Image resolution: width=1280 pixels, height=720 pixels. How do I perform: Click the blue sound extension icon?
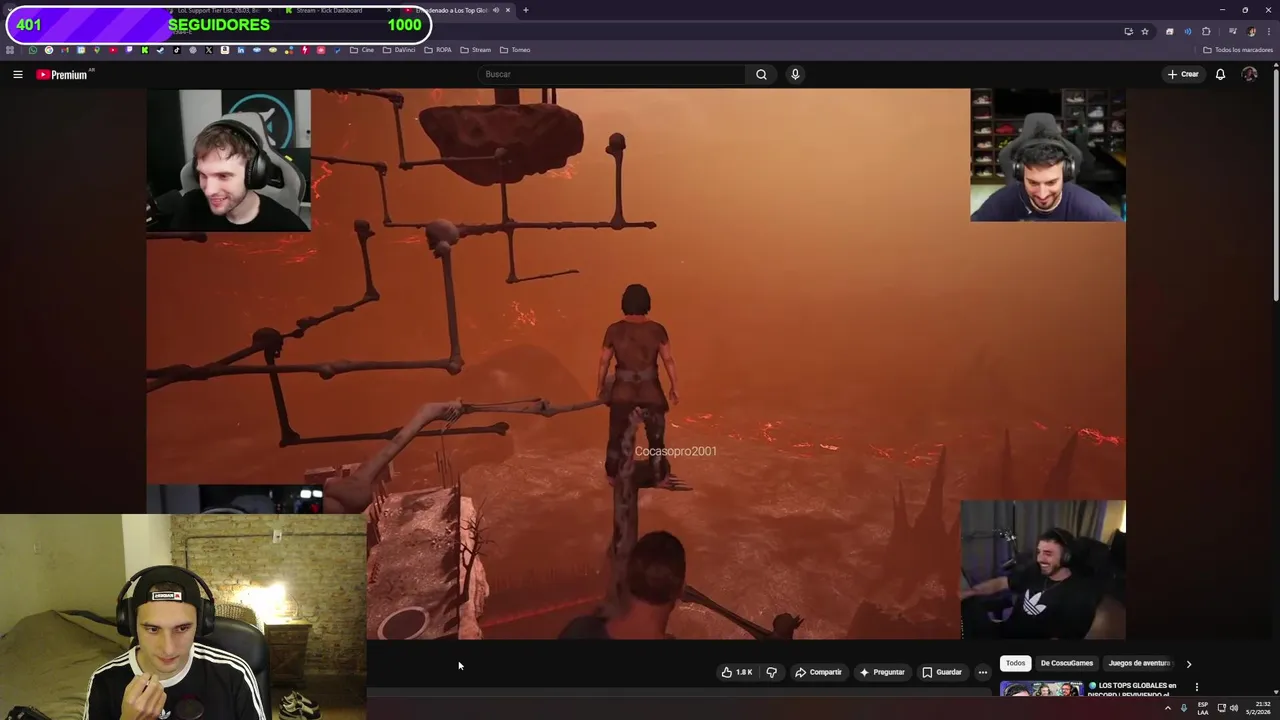coord(1188,31)
